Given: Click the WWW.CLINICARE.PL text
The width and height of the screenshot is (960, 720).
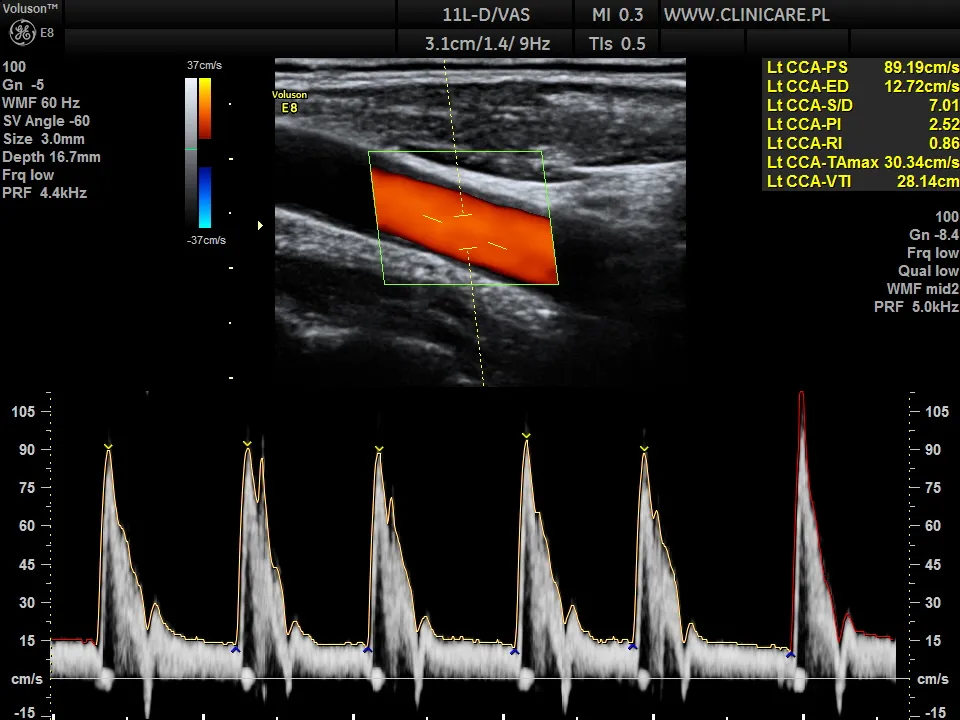Looking at the screenshot, I should [x=746, y=14].
